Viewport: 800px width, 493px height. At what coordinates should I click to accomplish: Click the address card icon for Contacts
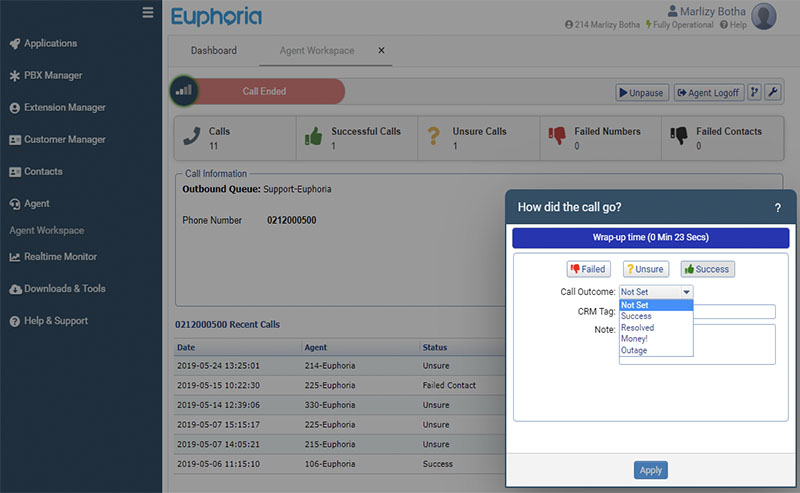pyautogui.click(x=15, y=172)
